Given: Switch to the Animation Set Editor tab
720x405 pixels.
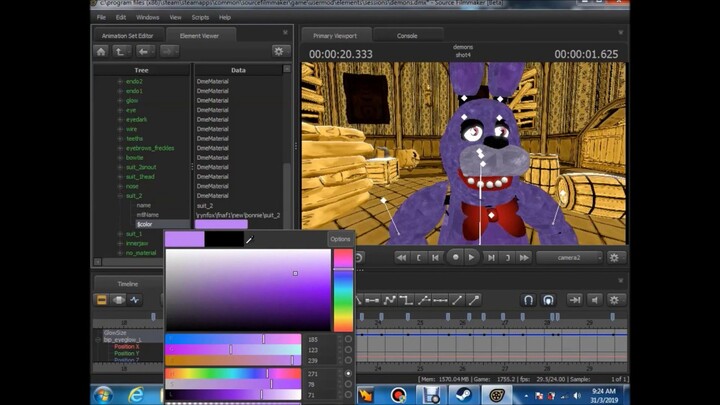Looking at the screenshot, I should (x=127, y=36).
